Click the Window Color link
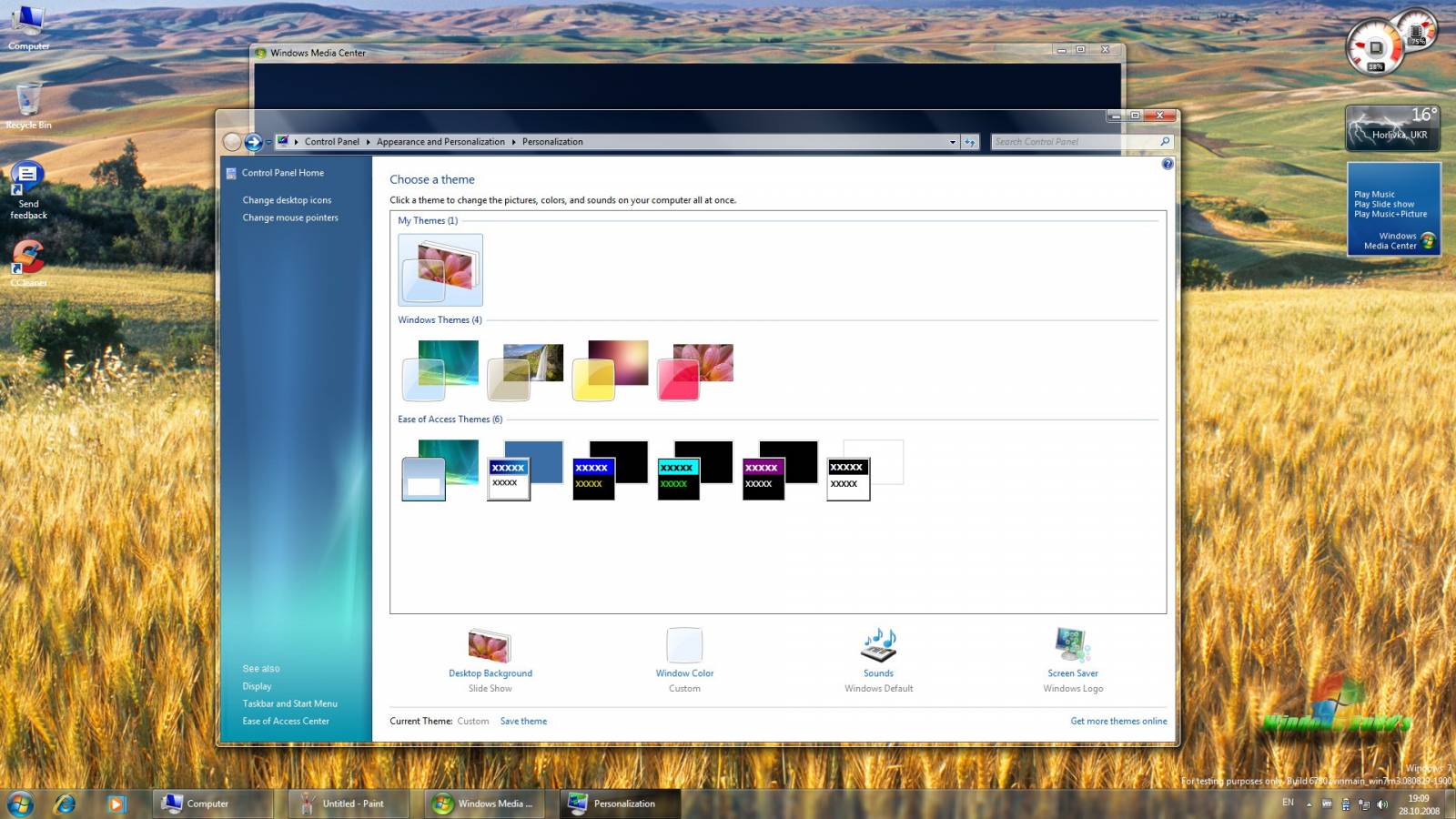Viewport: 1456px width, 819px height. click(684, 673)
